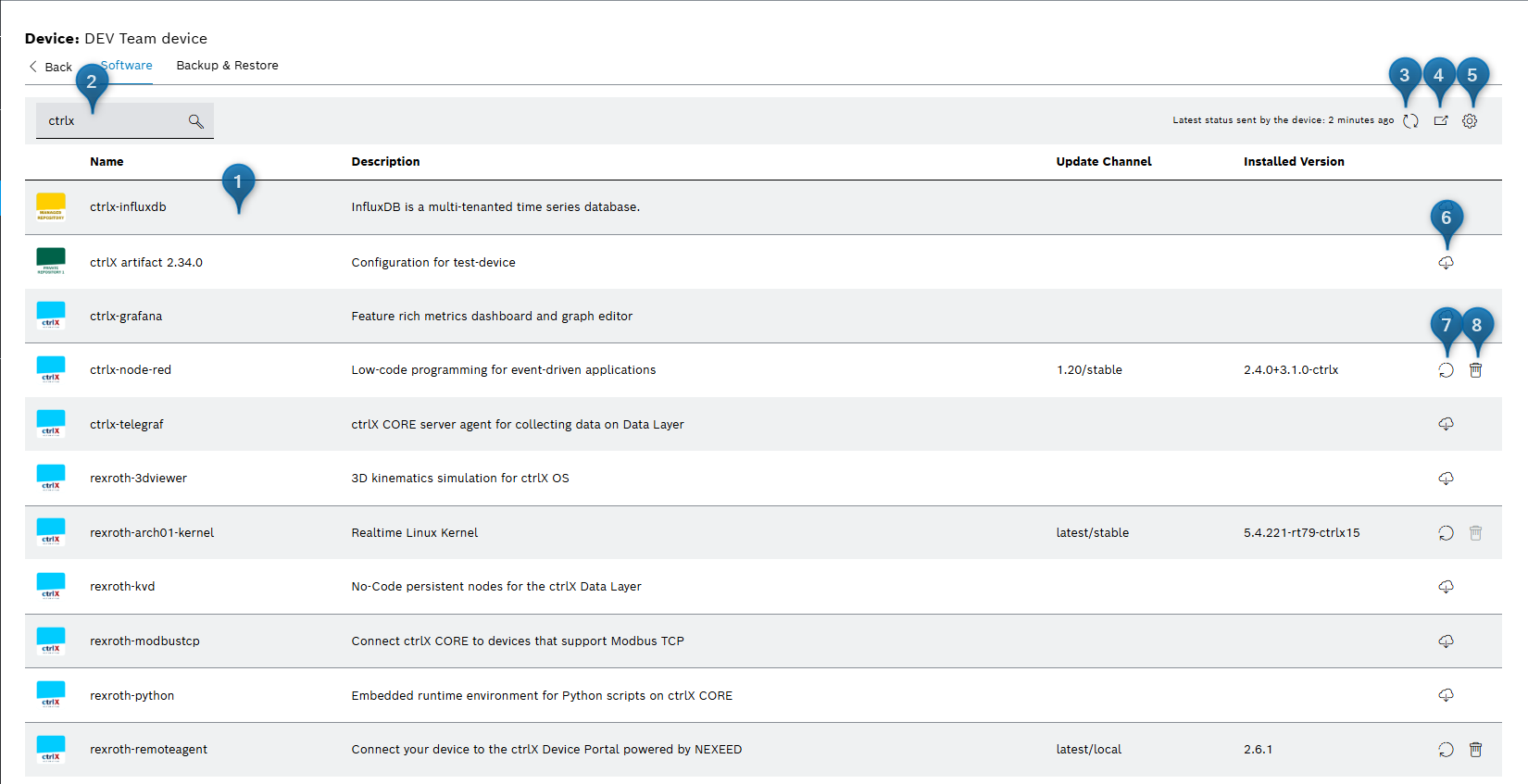Screen dimensions: 1528x784
Task: Click installed version 5.4.221-rt79-ctrlx15
Action: pyautogui.click(x=1302, y=533)
